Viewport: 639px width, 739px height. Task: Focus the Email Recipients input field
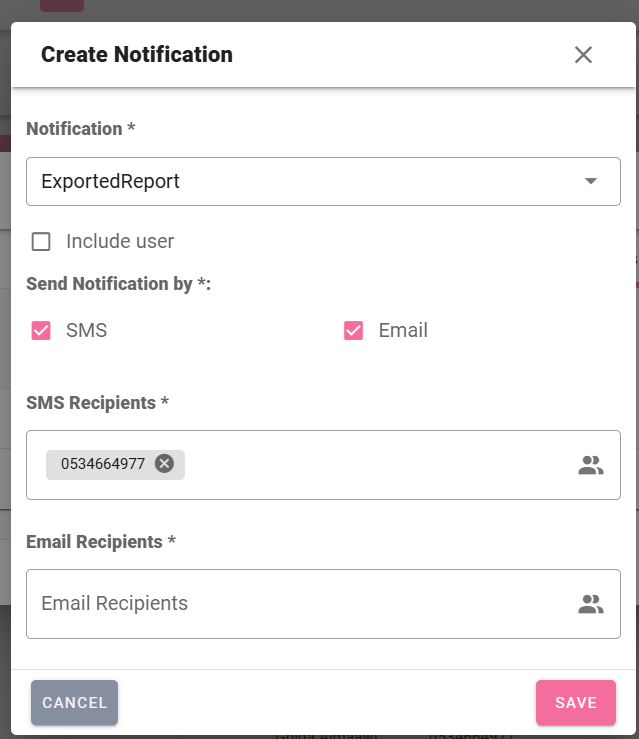pyautogui.click(x=302, y=604)
